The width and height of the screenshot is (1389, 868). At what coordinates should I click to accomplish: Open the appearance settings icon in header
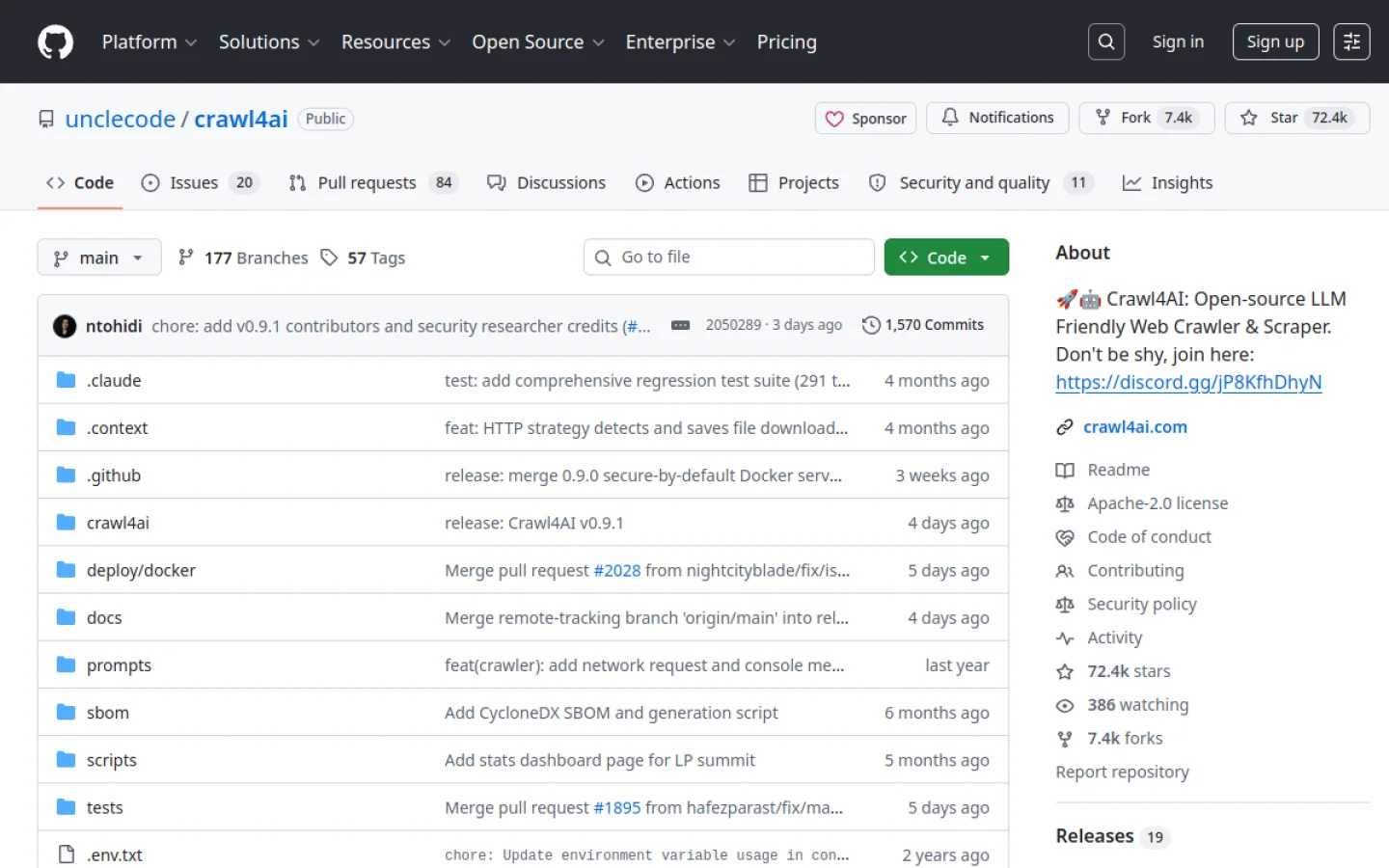coord(1351,41)
